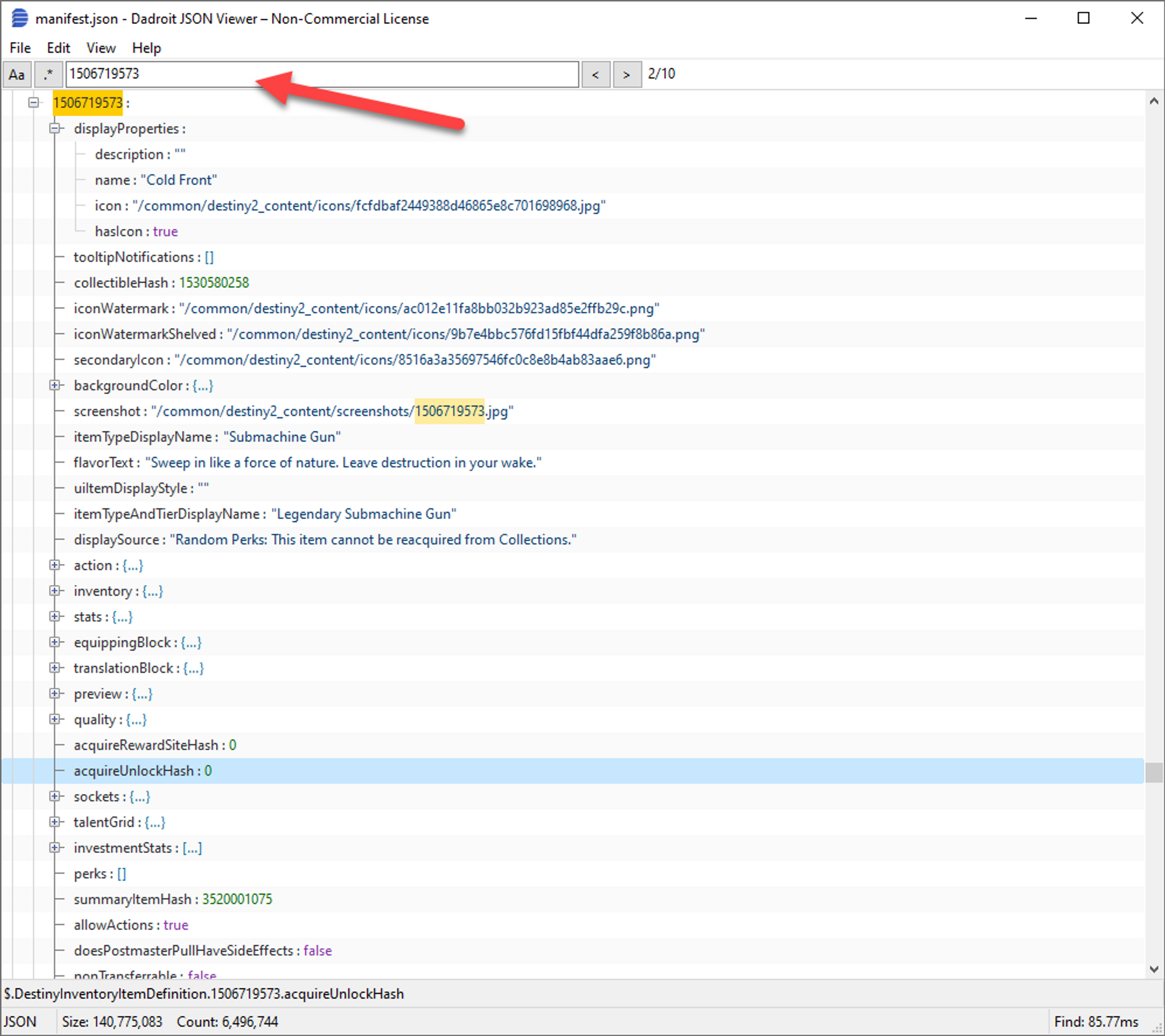The image size is (1165, 1036).
Task: Select summaryItemHash value 3520001075
Action: click(x=237, y=899)
